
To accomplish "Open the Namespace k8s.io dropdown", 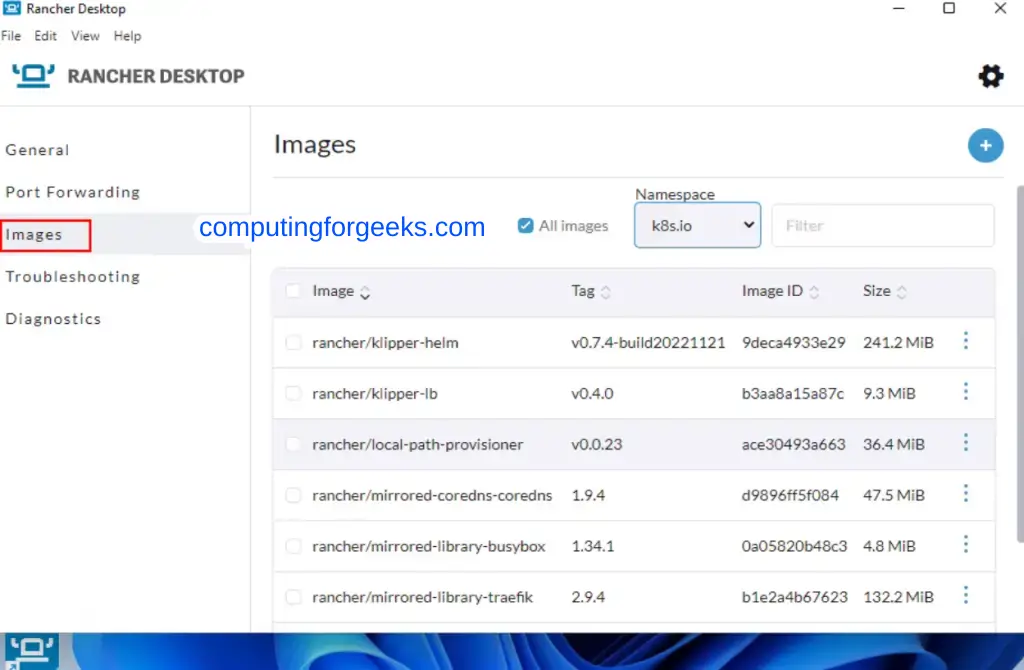I will click(697, 225).
